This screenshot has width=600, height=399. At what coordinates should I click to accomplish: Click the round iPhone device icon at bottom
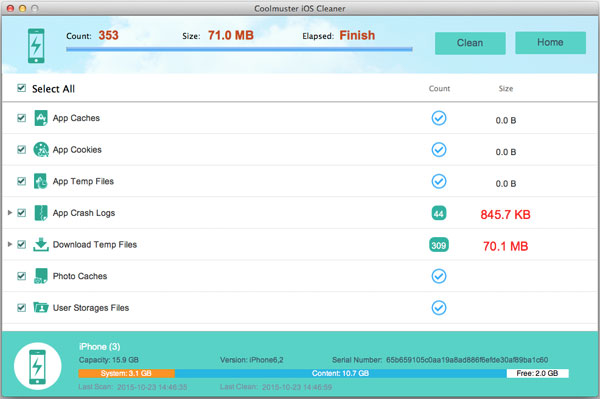38,366
